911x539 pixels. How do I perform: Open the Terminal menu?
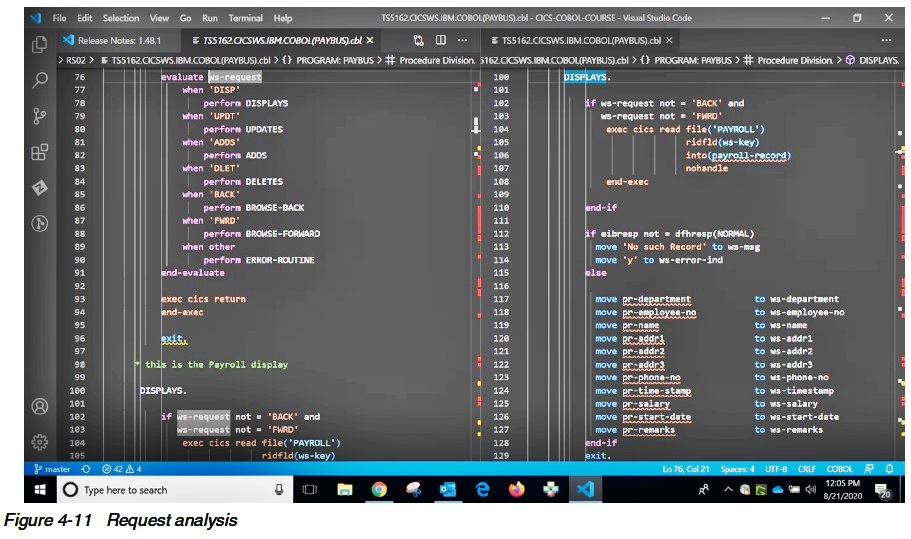pyautogui.click(x=246, y=18)
